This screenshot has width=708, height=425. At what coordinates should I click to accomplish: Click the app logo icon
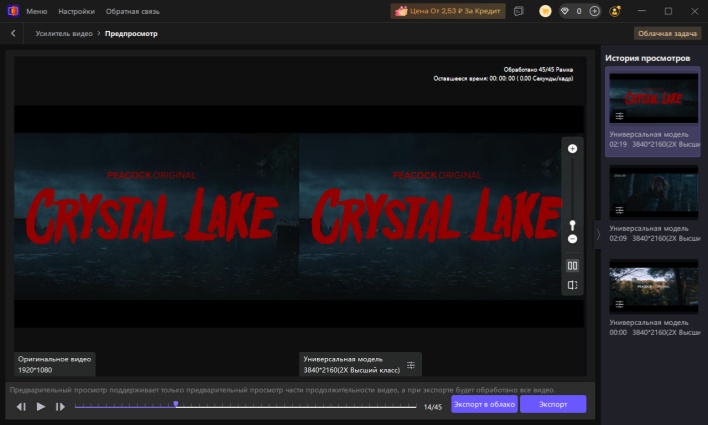[x=13, y=11]
